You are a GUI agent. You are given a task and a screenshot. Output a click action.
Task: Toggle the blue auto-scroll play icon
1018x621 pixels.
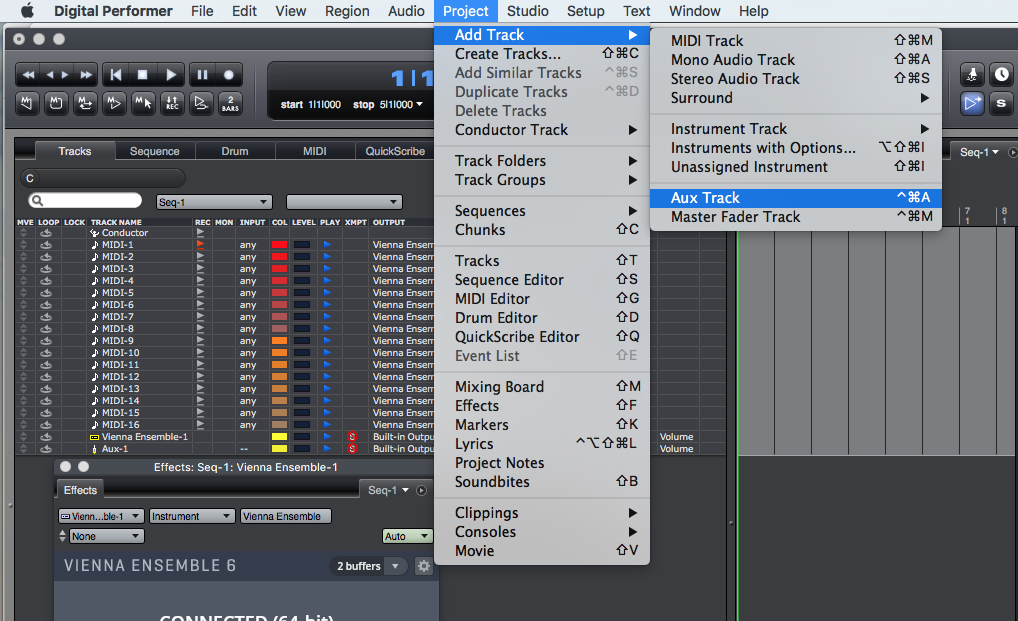click(972, 103)
